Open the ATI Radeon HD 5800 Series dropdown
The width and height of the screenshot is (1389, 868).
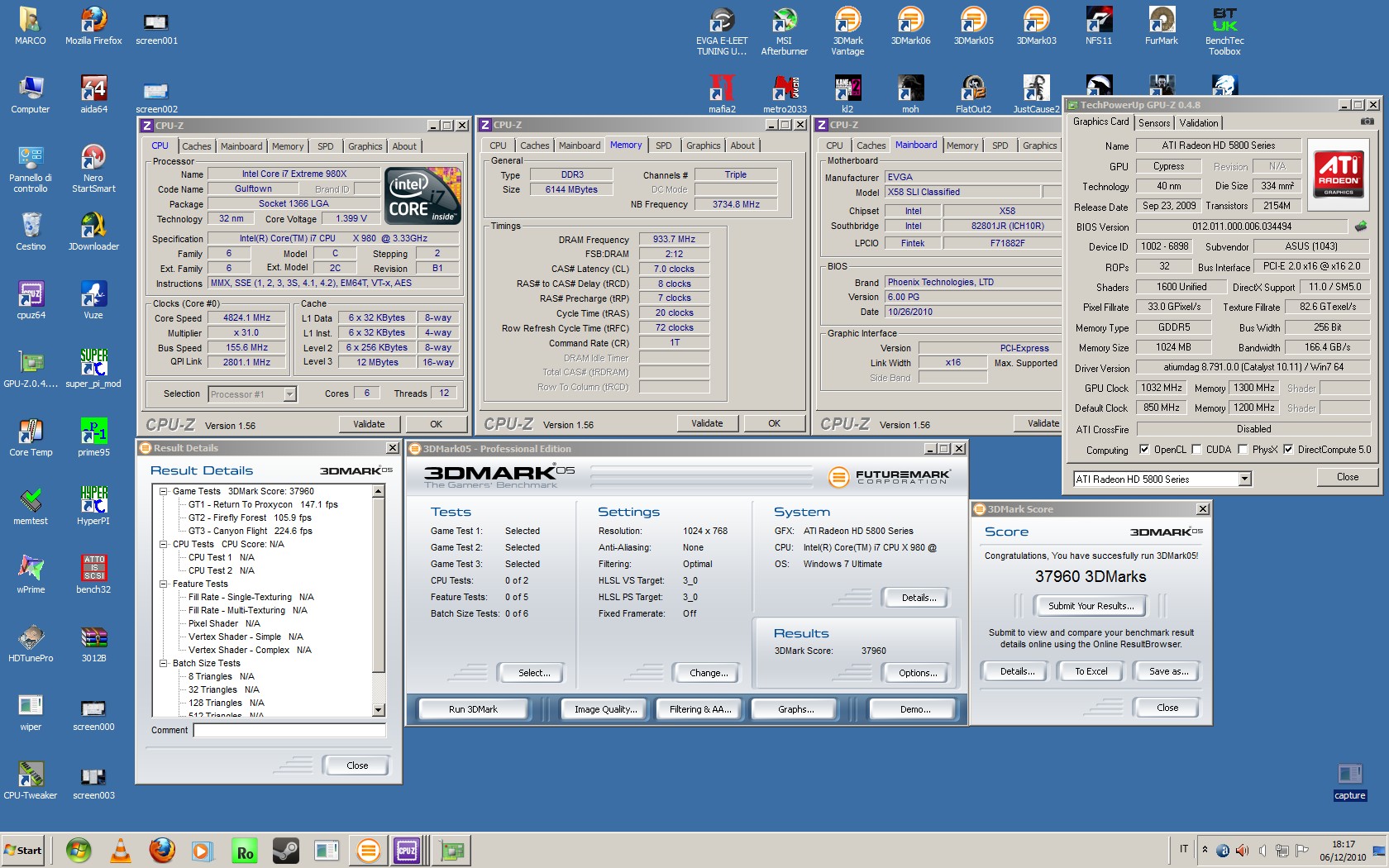tap(1244, 479)
